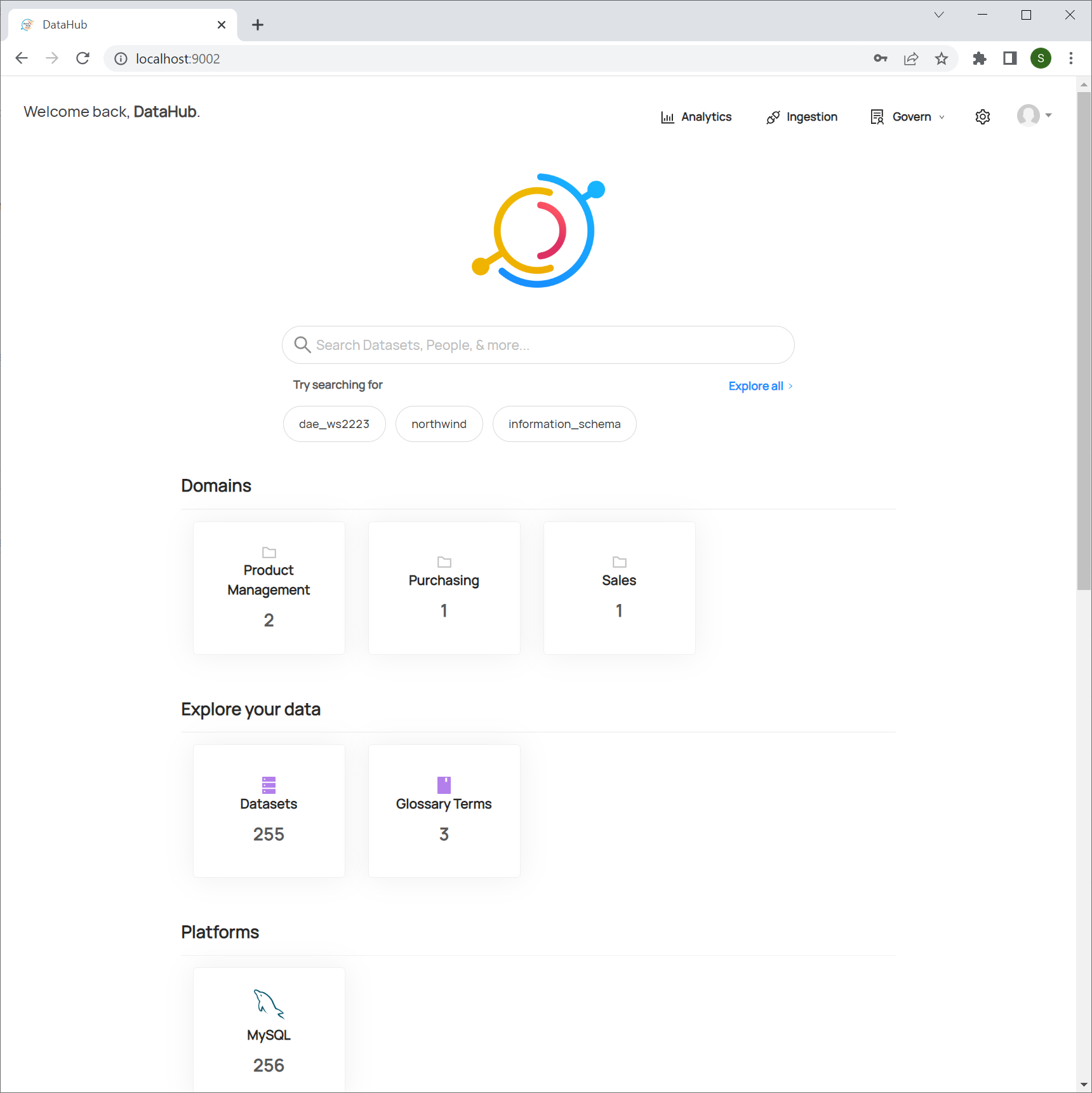Open the Analytics menu
Viewport: 1092px width, 1093px height.
click(696, 117)
